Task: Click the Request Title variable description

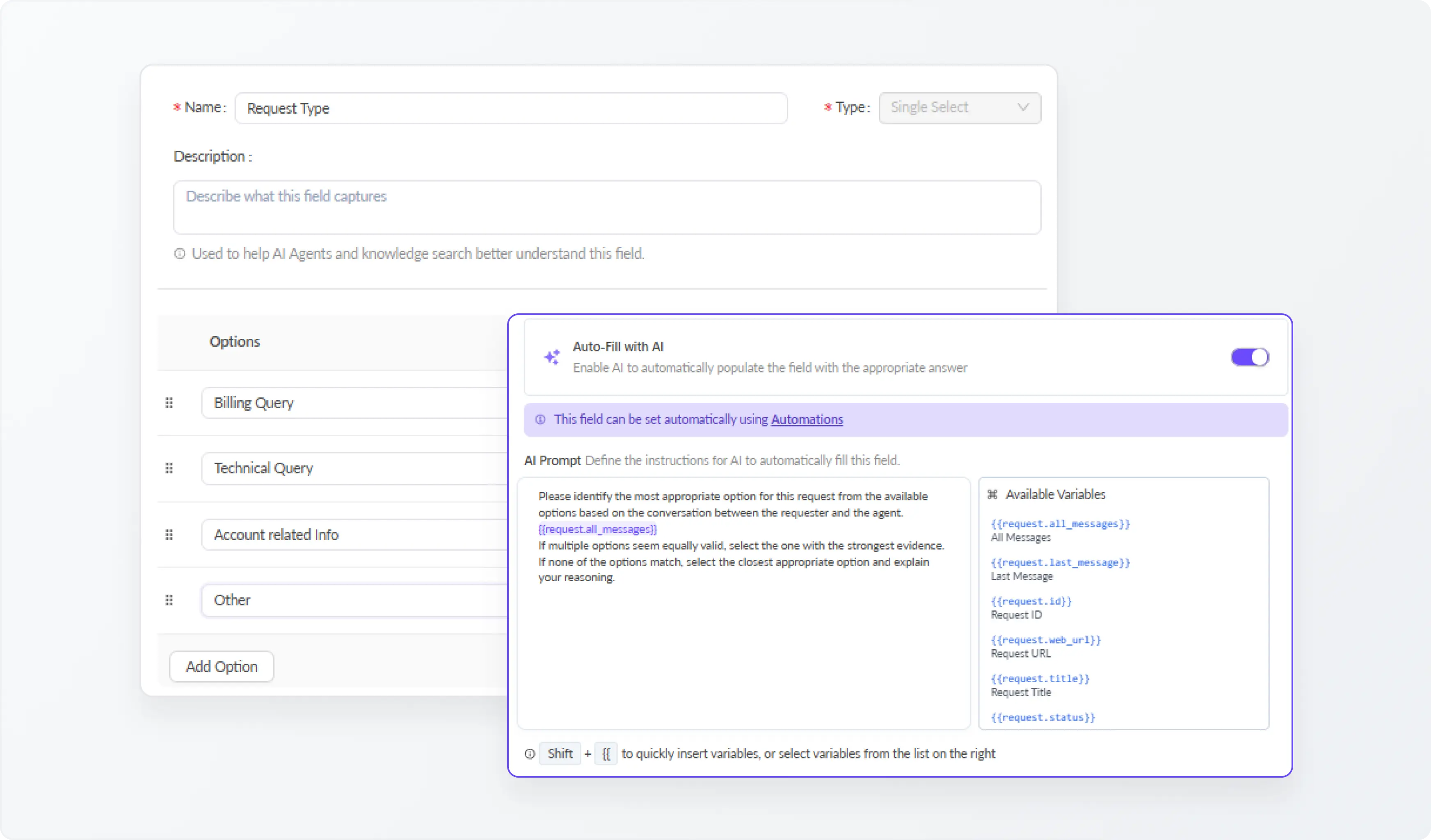Action: click(x=1021, y=692)
